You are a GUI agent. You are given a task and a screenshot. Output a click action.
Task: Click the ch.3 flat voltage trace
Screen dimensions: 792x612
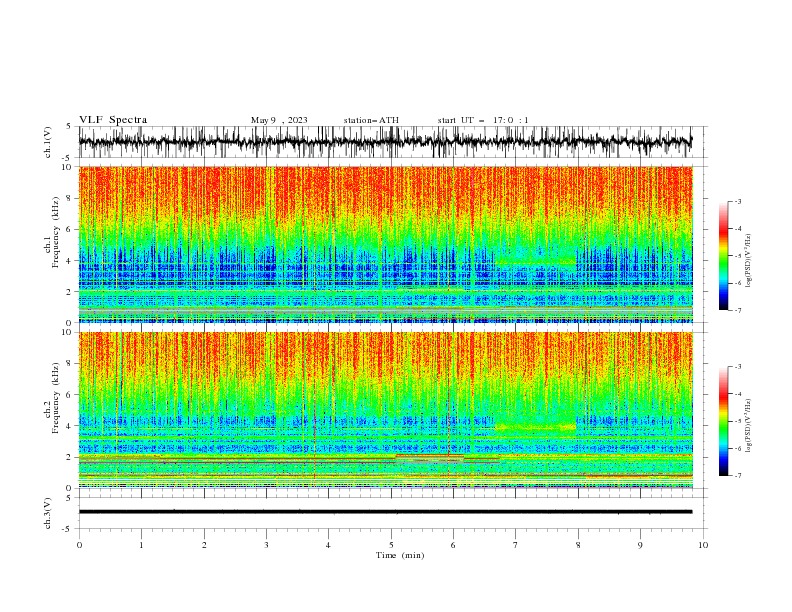tap(385, 512)
